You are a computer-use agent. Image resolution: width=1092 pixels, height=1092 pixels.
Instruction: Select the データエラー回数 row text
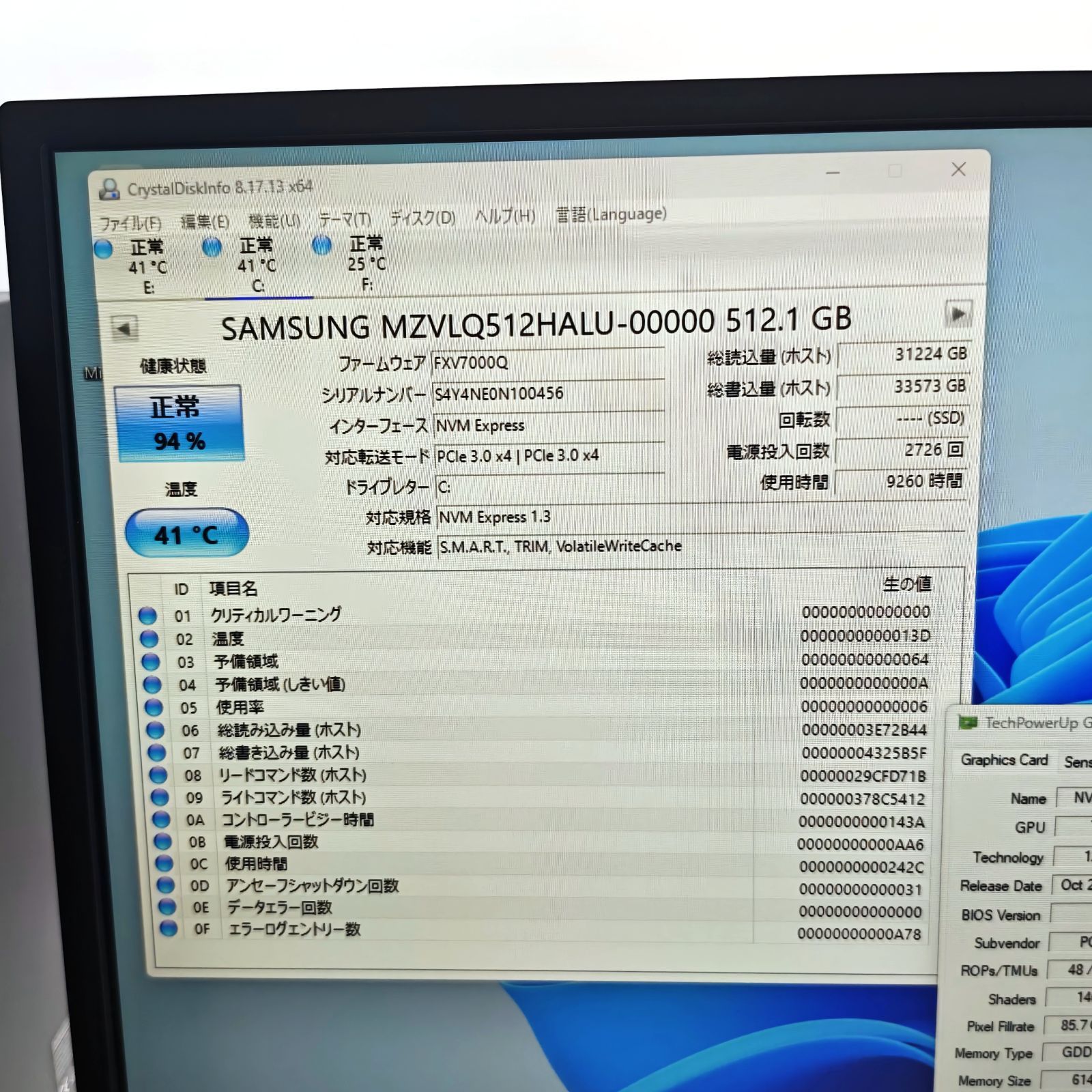(280, 907)
